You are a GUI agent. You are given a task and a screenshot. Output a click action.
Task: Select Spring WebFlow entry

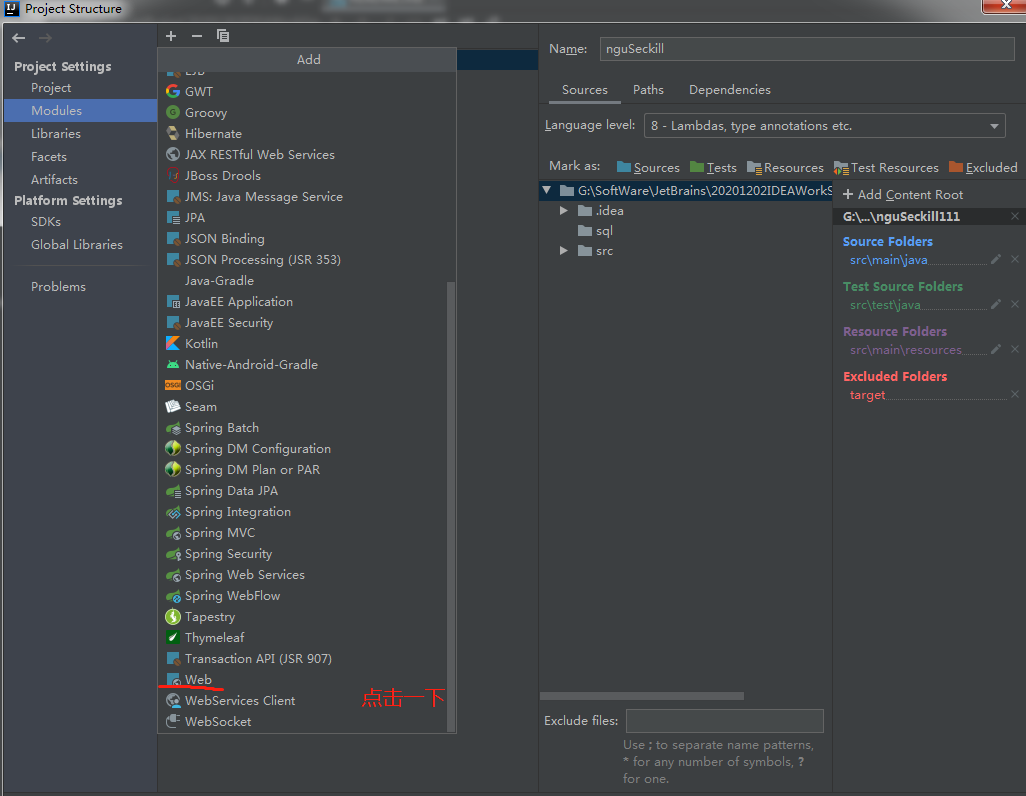coord(307,596)
